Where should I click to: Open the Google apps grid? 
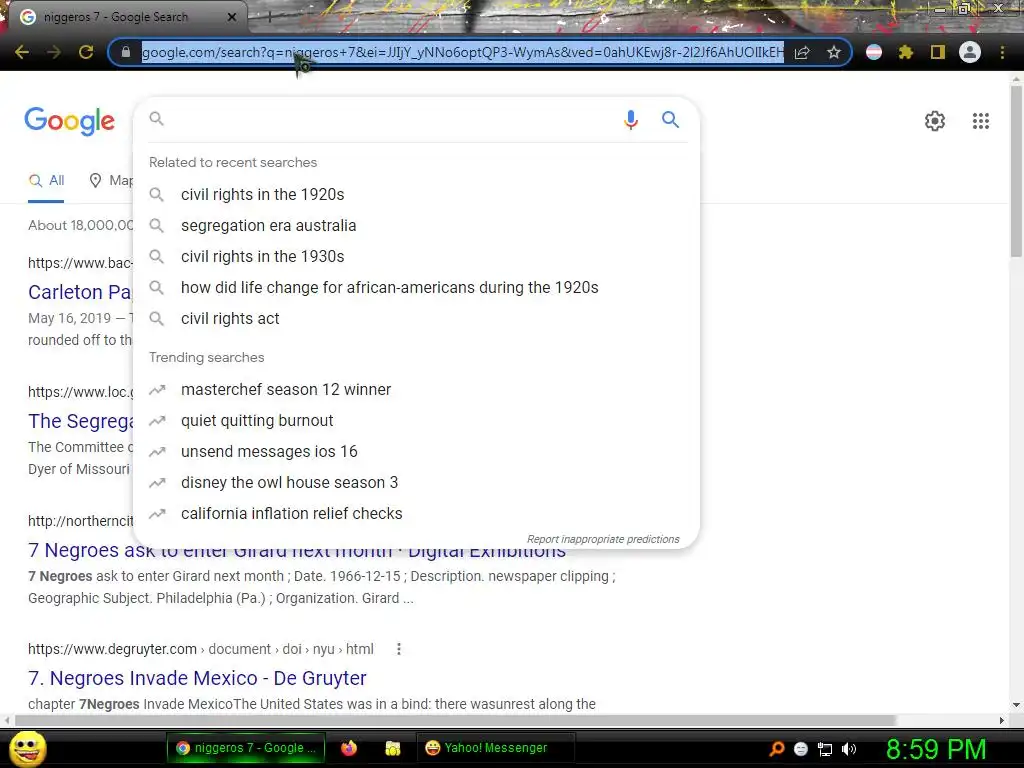[x=980, y=121]
